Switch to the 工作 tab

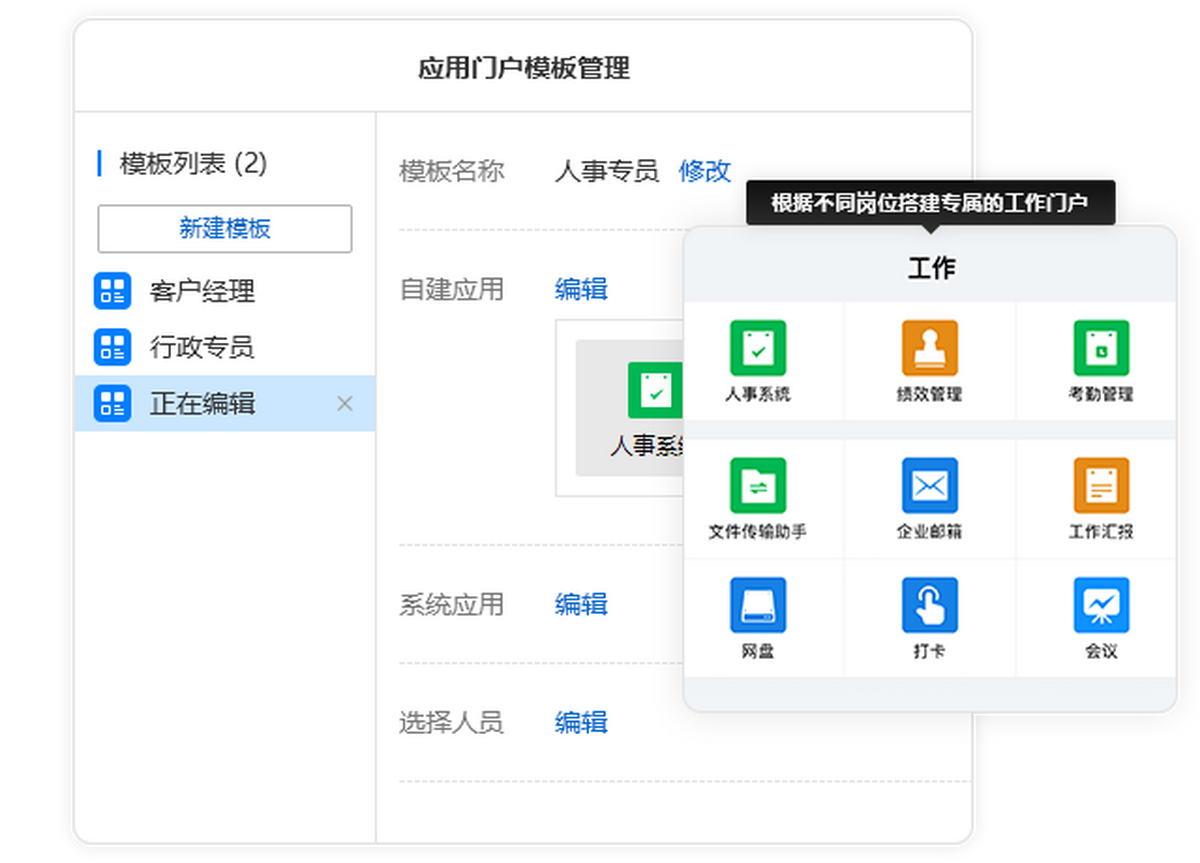click(930, 267)
